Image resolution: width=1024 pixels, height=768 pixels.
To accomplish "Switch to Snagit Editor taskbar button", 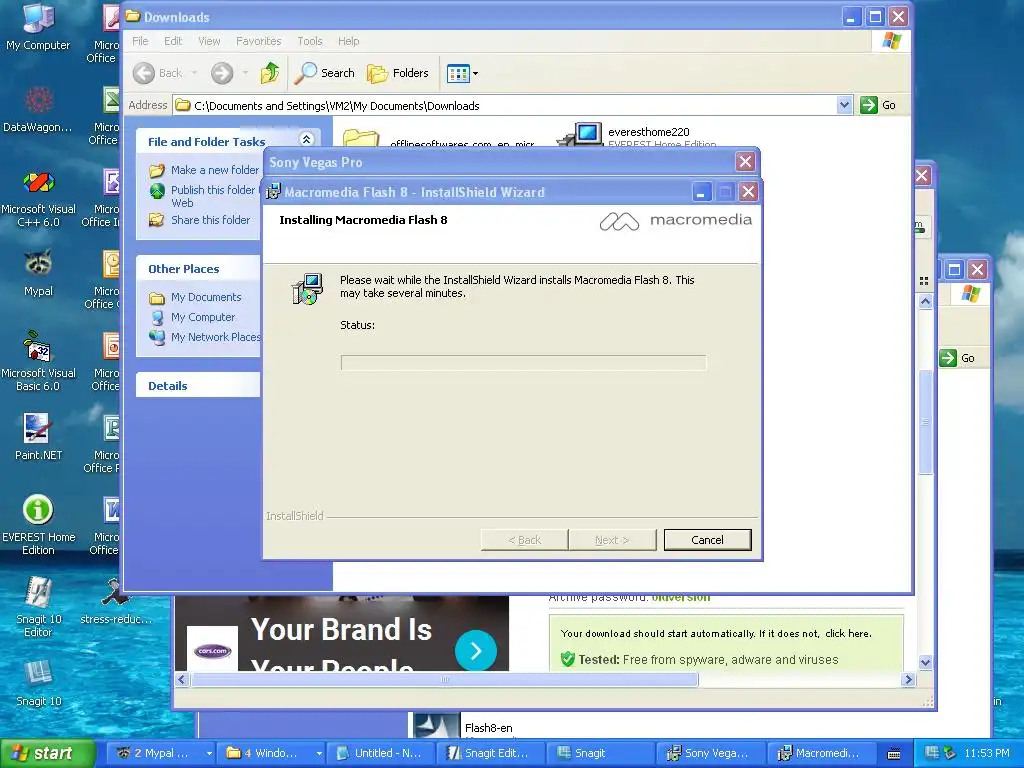I will click(x=491, y=753).
